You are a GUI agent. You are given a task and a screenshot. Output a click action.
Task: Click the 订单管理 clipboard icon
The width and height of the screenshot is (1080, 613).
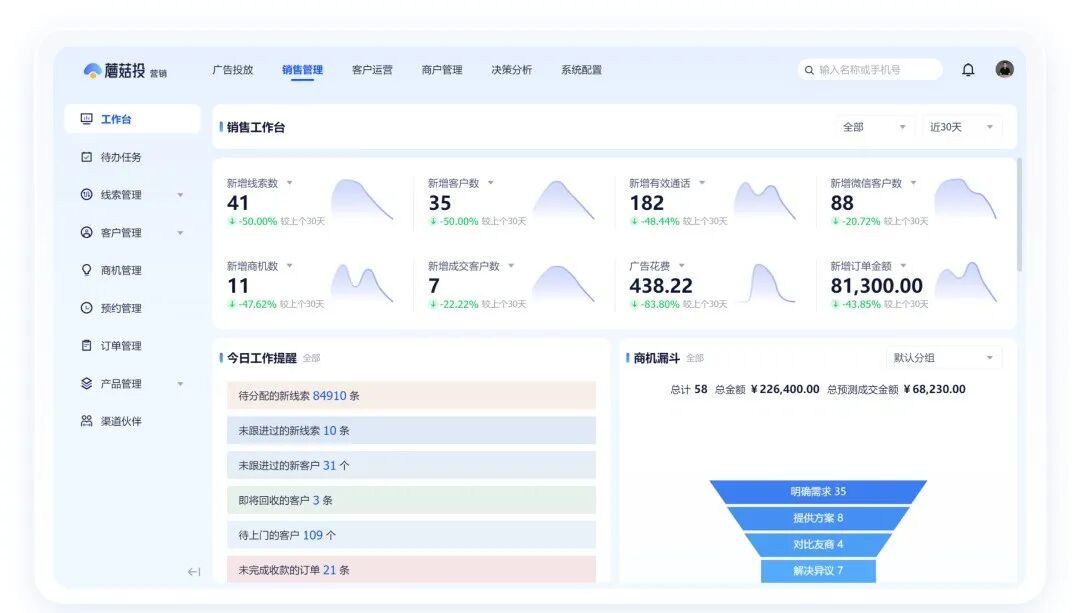(x=87, y=346)
